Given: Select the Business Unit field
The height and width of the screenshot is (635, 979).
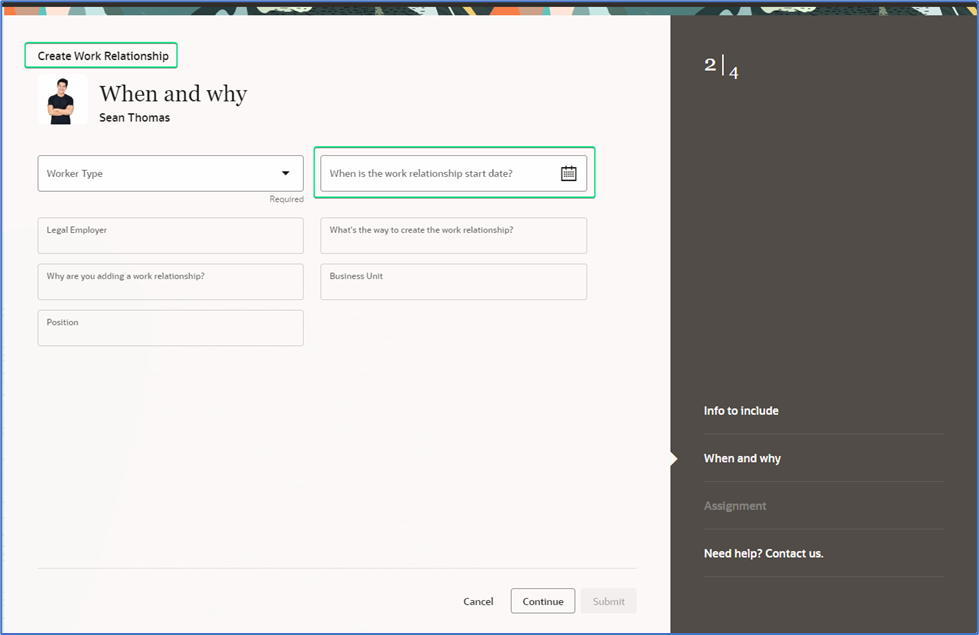Looking at the screenshot, I should 453,281.
